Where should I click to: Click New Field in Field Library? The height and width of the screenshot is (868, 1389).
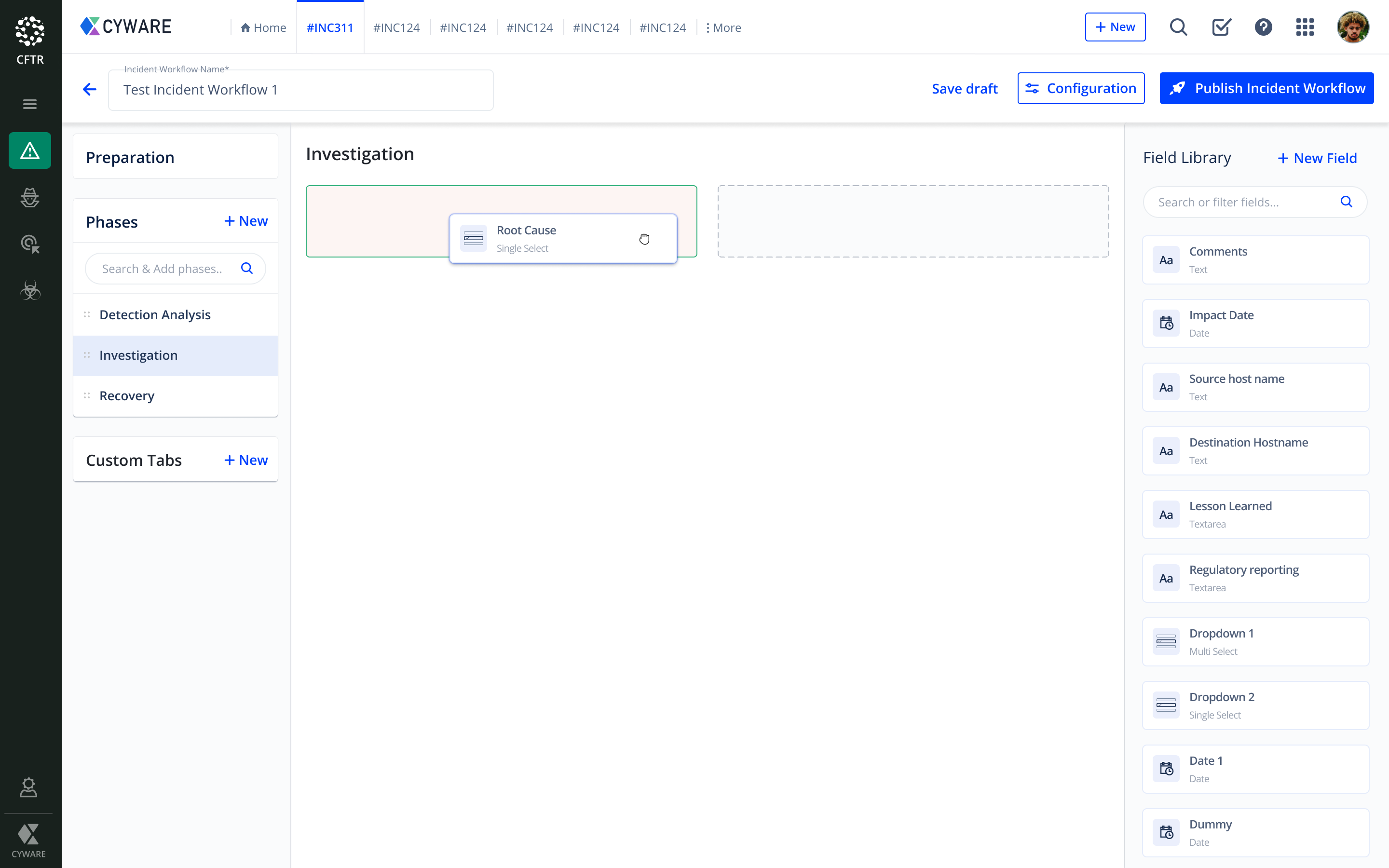pos(1317,158)
